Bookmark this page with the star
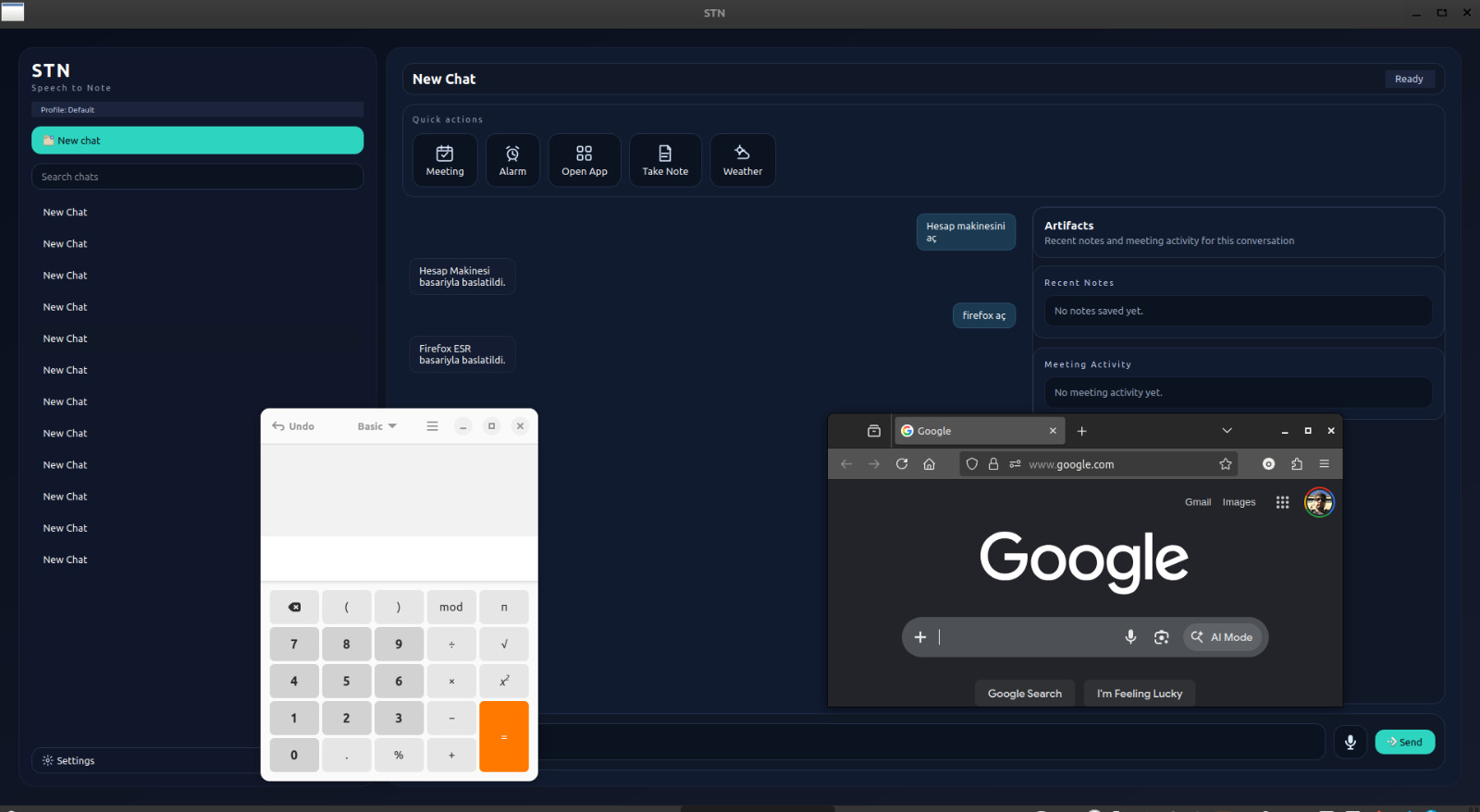The image size is (1480, 812). pyautogui.click(x=1226, y=464)
